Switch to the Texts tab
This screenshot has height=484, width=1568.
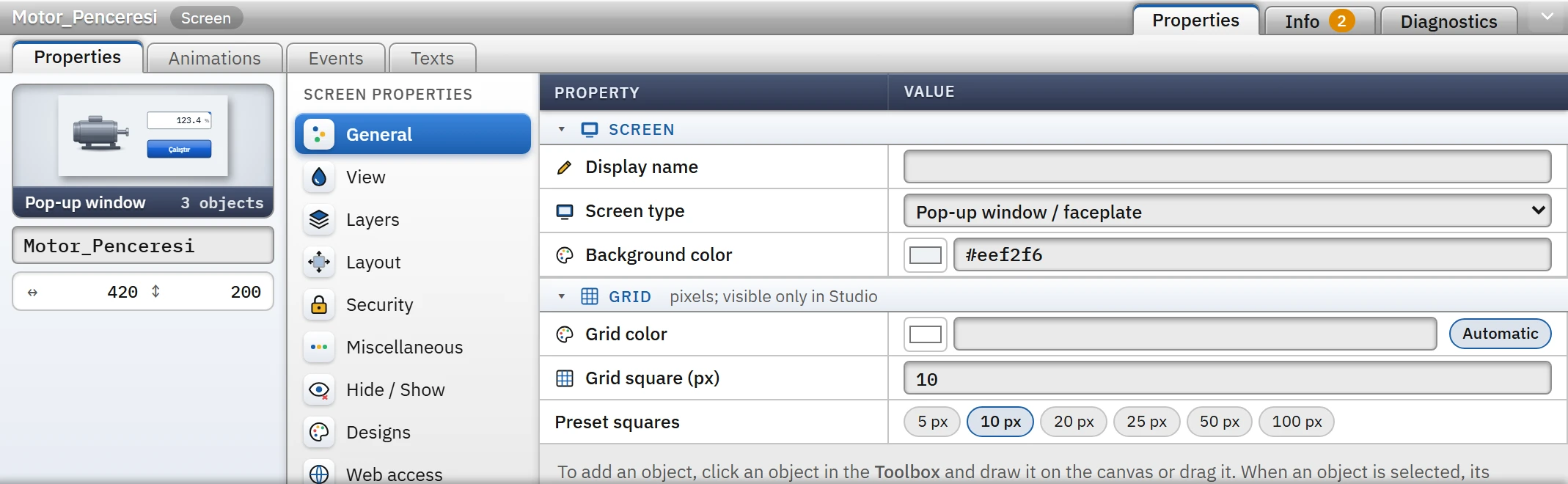pos(433,58)
